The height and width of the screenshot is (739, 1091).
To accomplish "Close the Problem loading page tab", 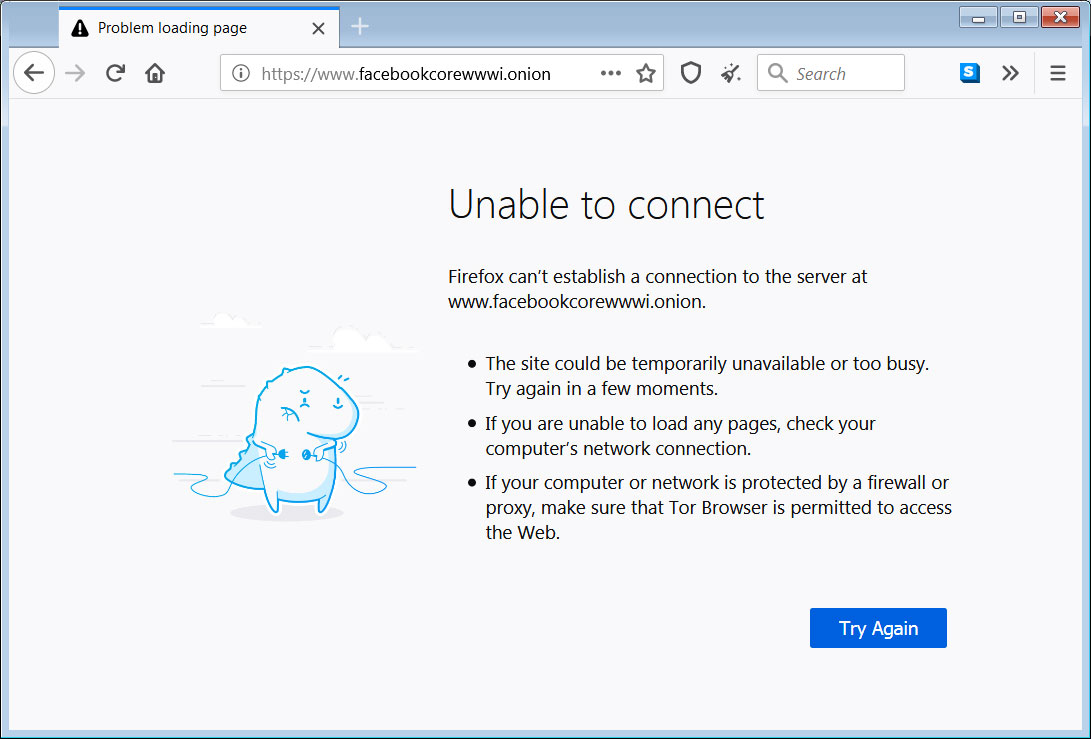I will (x=318, y=29).
